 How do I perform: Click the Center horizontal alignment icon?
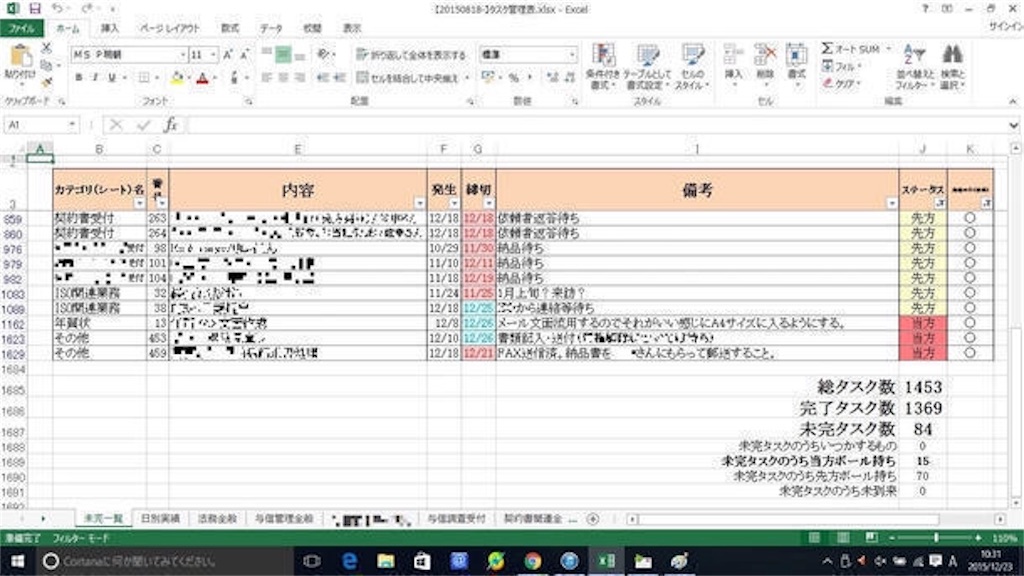point(283,78)
